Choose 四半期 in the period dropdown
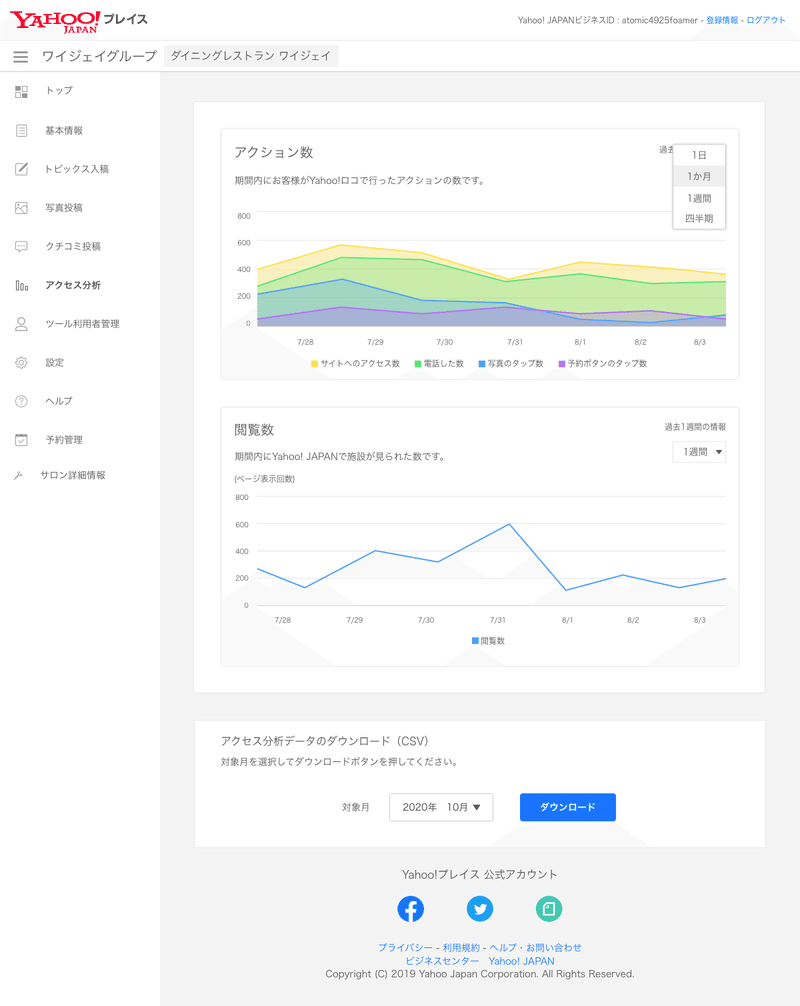The width and height of the screenshot is (800, 1006). coord(699,218)
